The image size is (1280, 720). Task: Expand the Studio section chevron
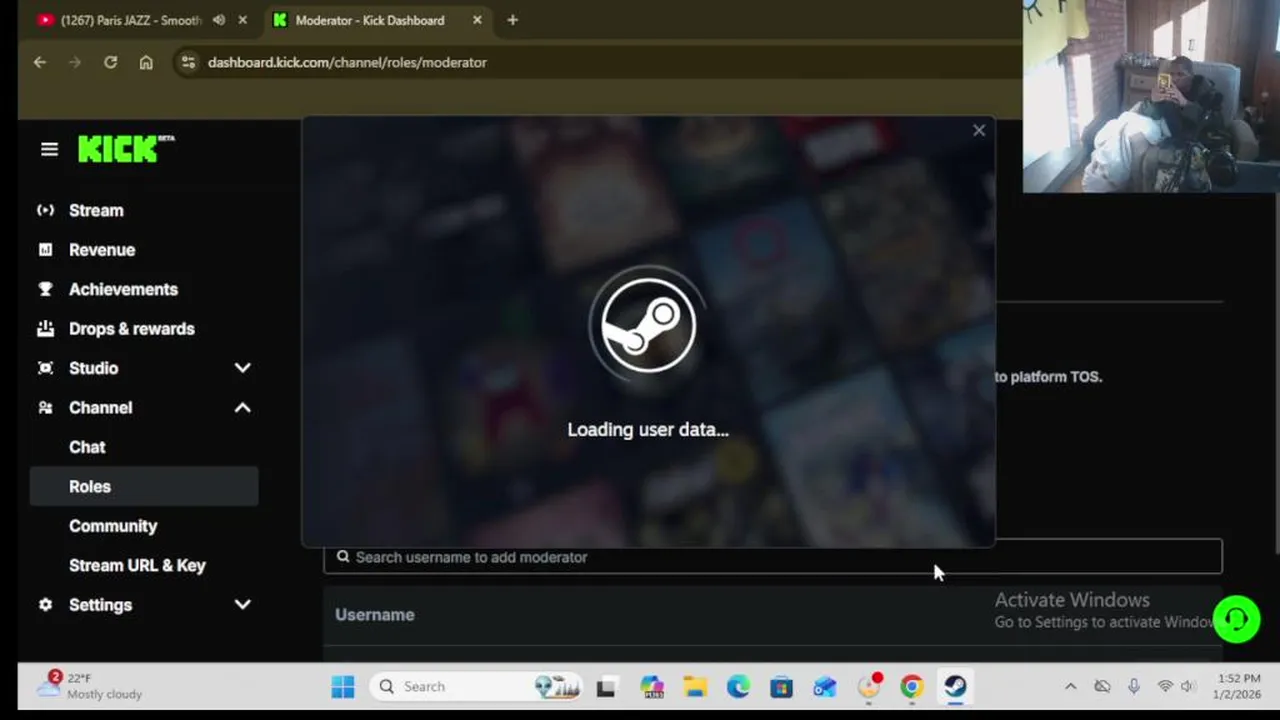click(x=242, y=368)
